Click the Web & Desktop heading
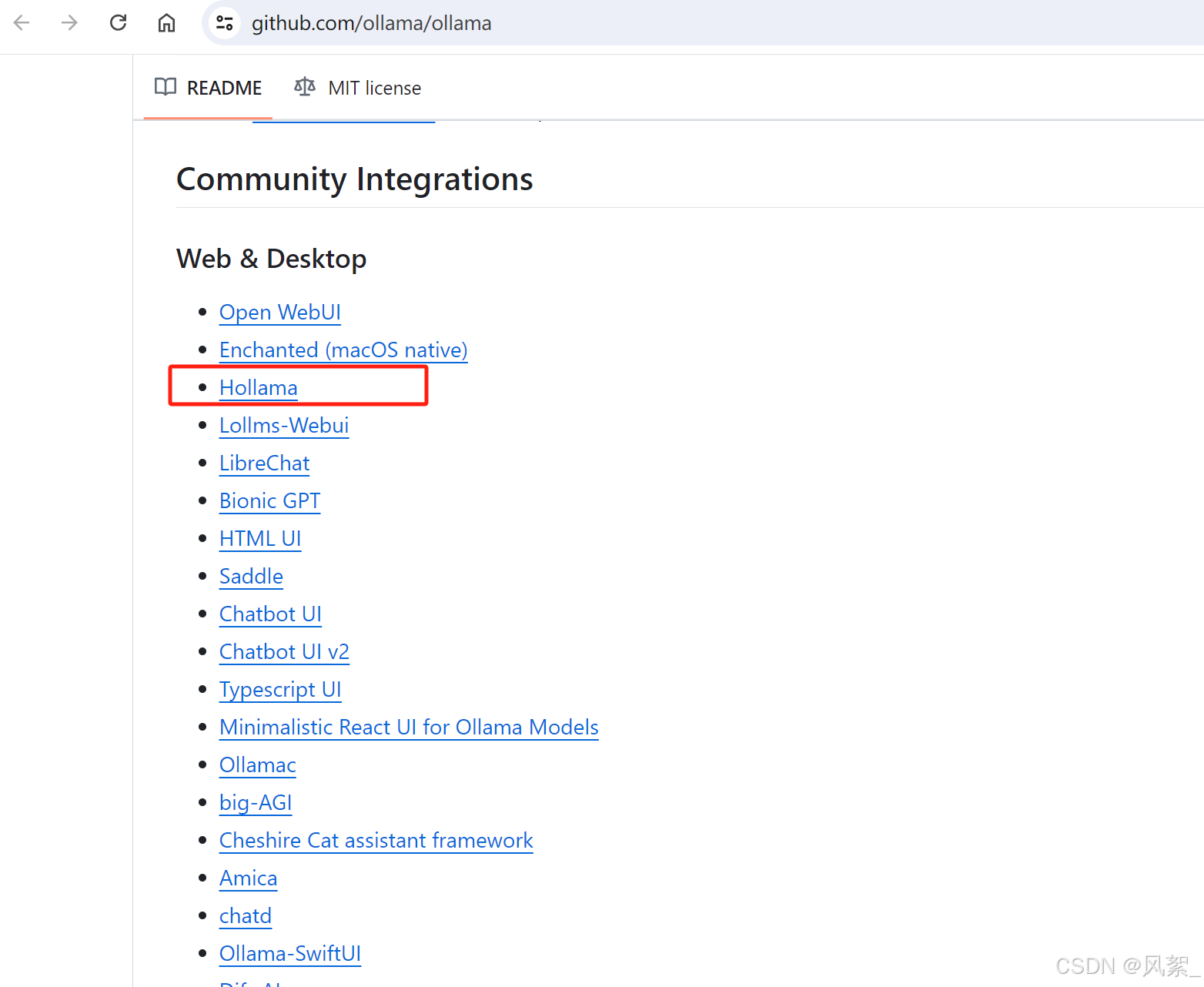1204x987 pixels. tap(272, 259)
